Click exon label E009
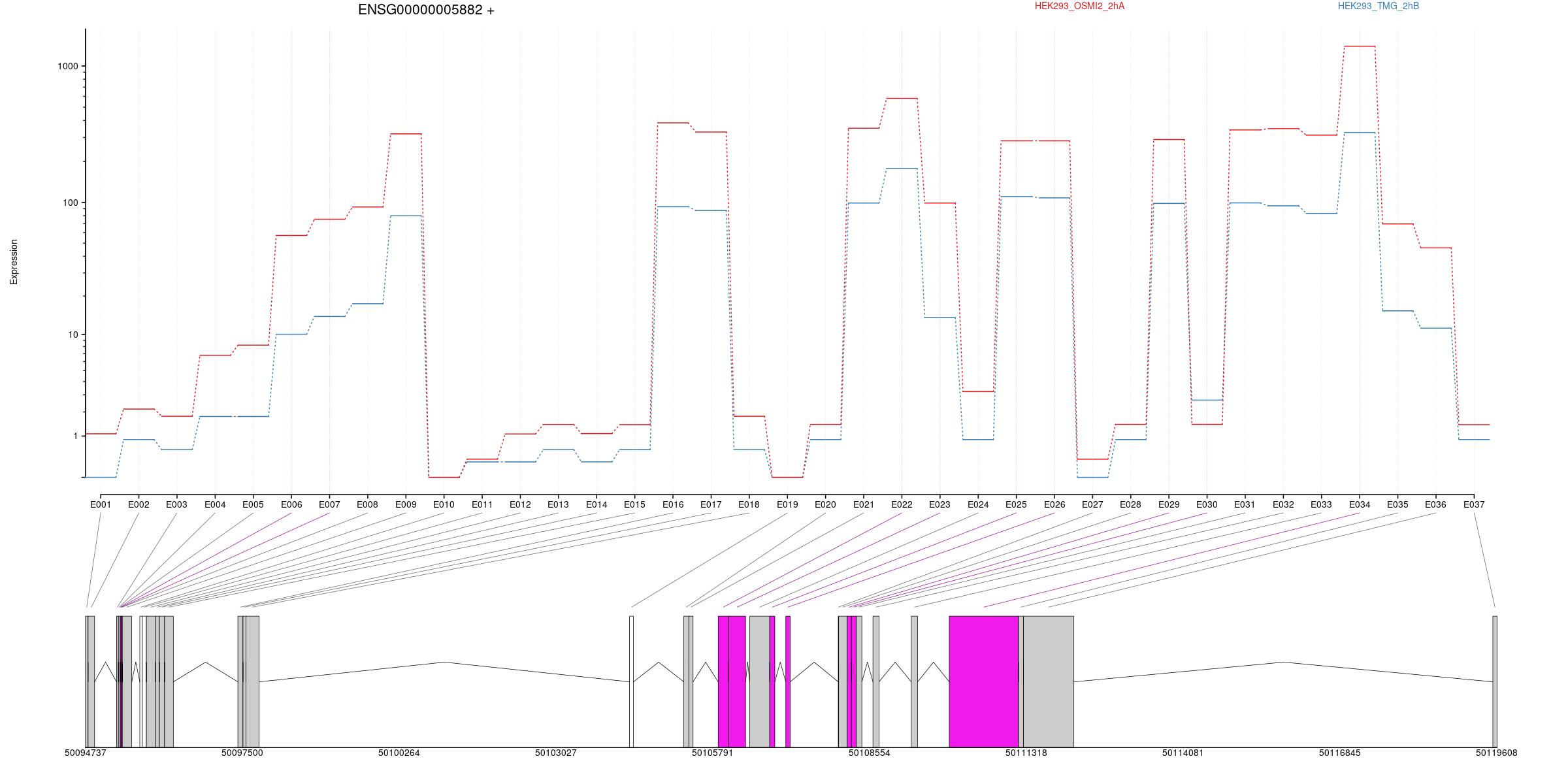Image resolution: width=1568 pixels, height=784 pixels. [406, 504]
